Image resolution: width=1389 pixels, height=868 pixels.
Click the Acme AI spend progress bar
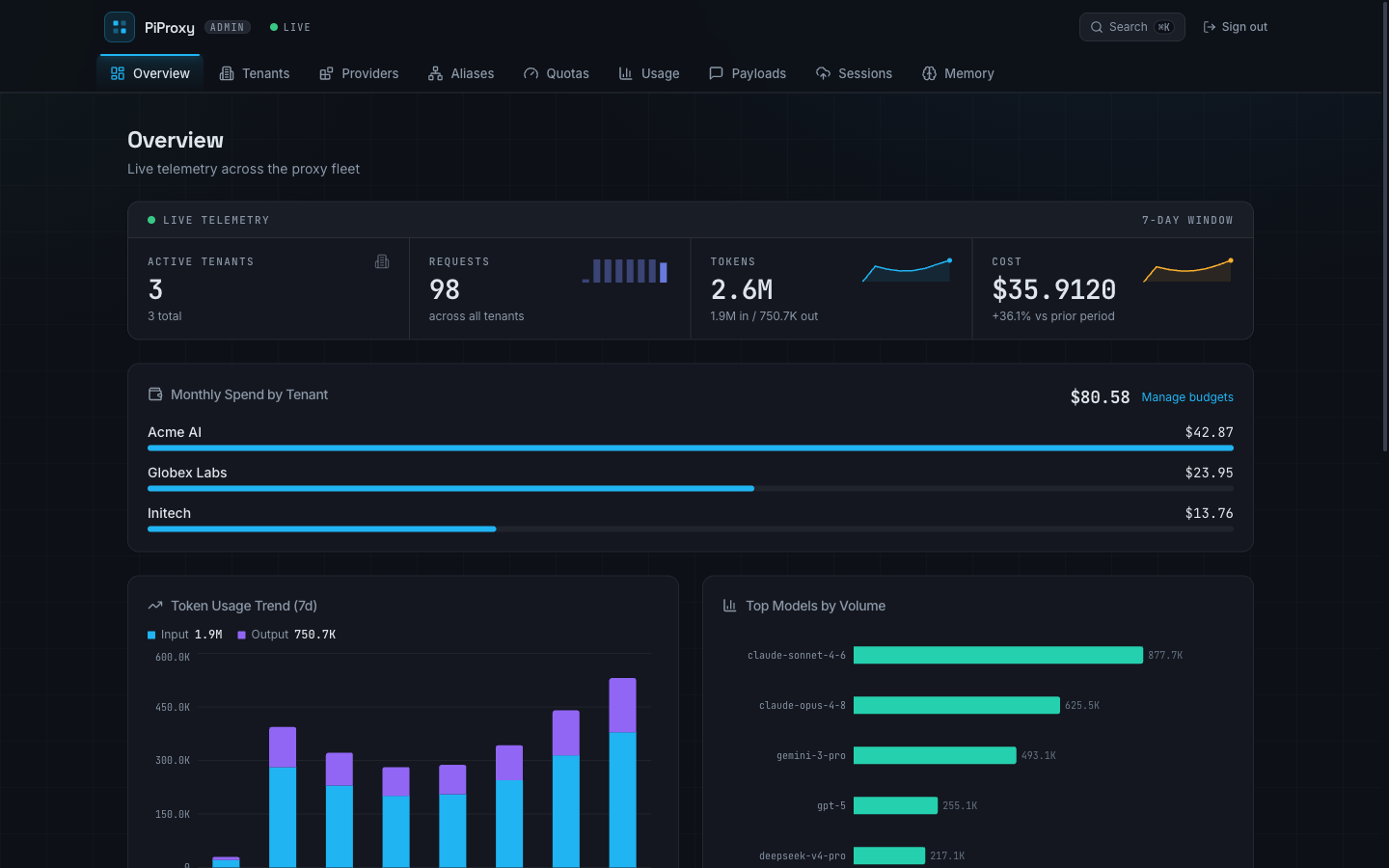[x=691, y=448]
